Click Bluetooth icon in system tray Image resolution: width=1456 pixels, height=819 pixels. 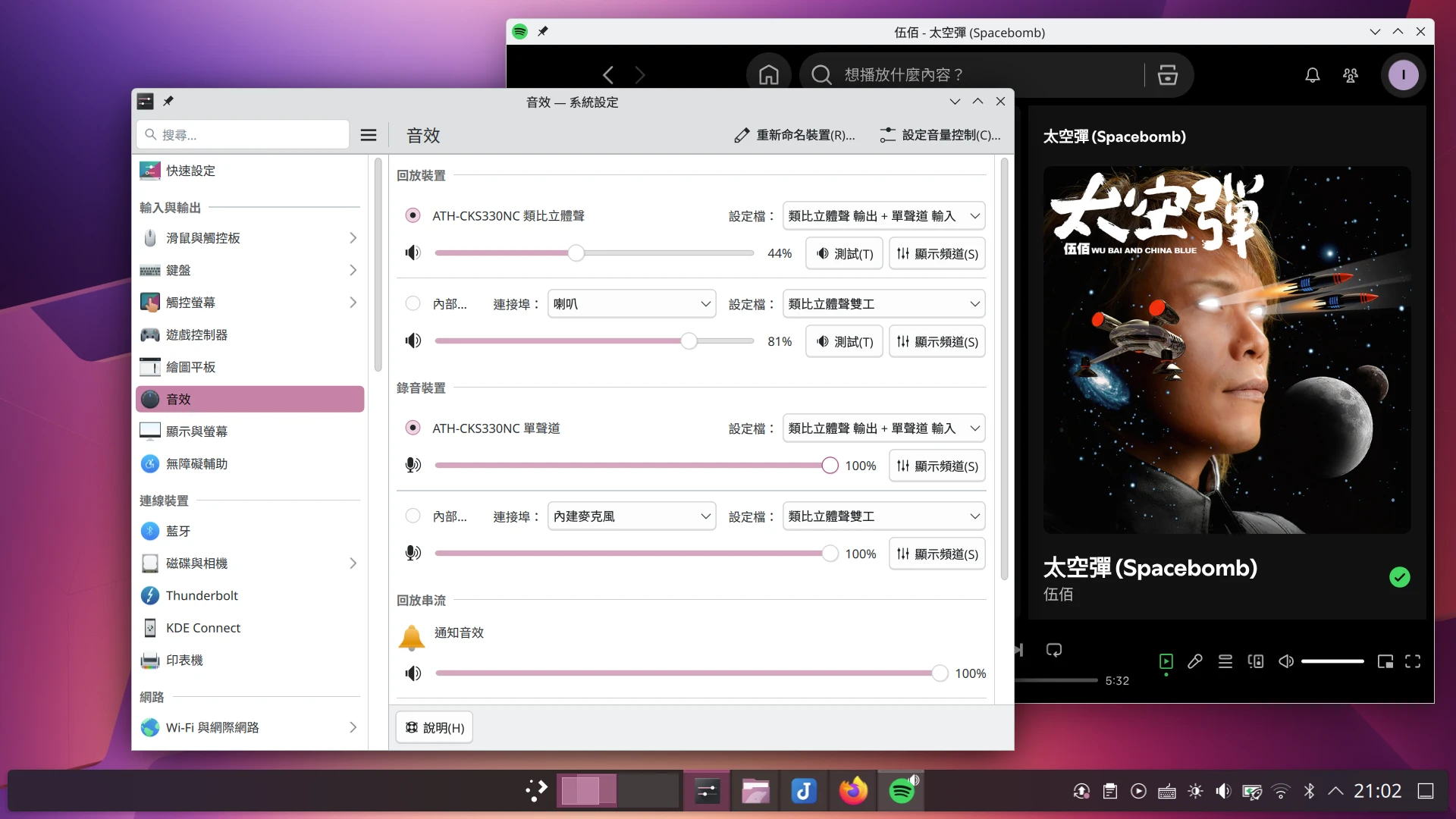[x=1309, y=791]
